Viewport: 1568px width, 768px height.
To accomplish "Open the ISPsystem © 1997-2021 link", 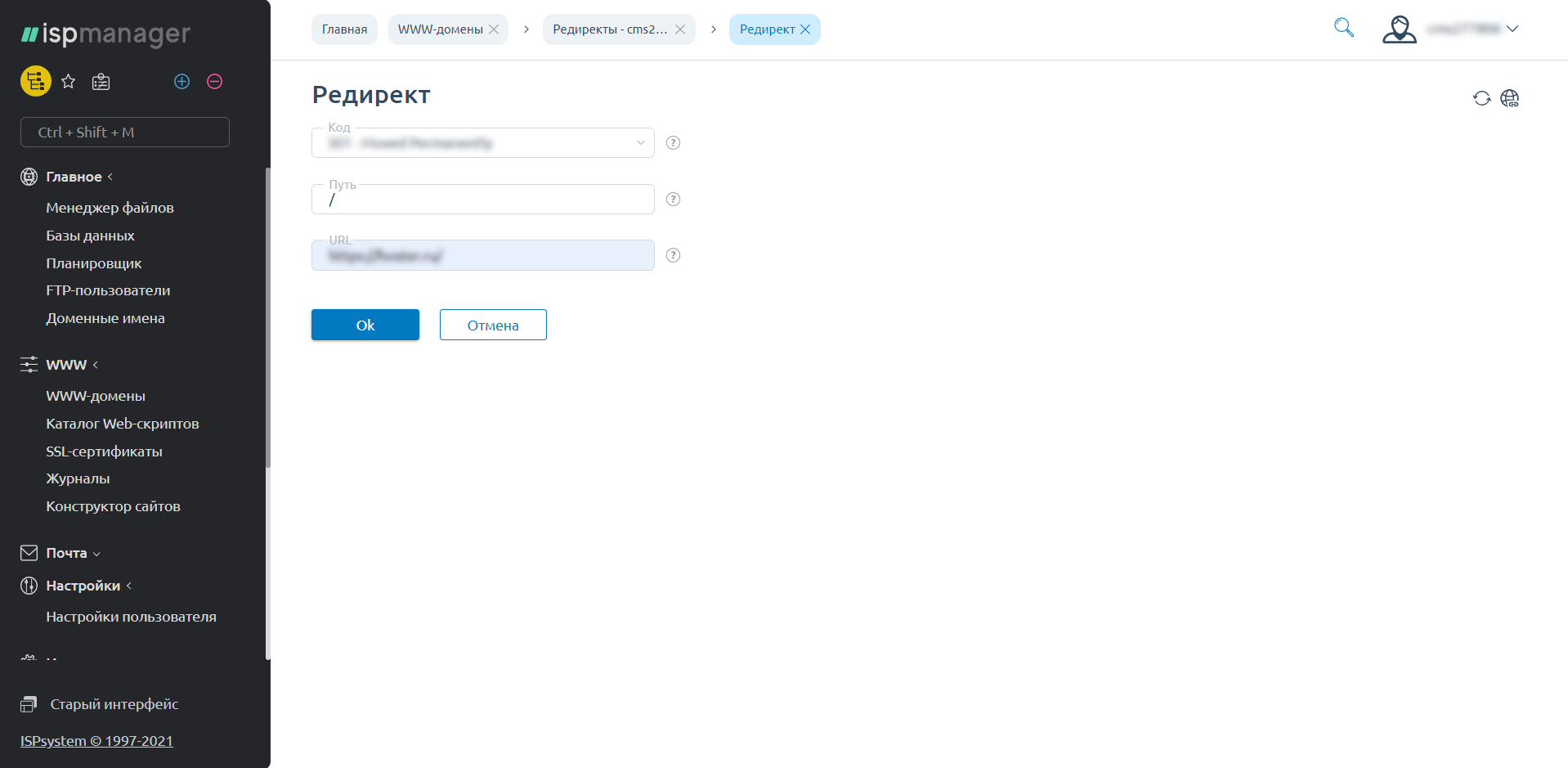I will point(96,741).
